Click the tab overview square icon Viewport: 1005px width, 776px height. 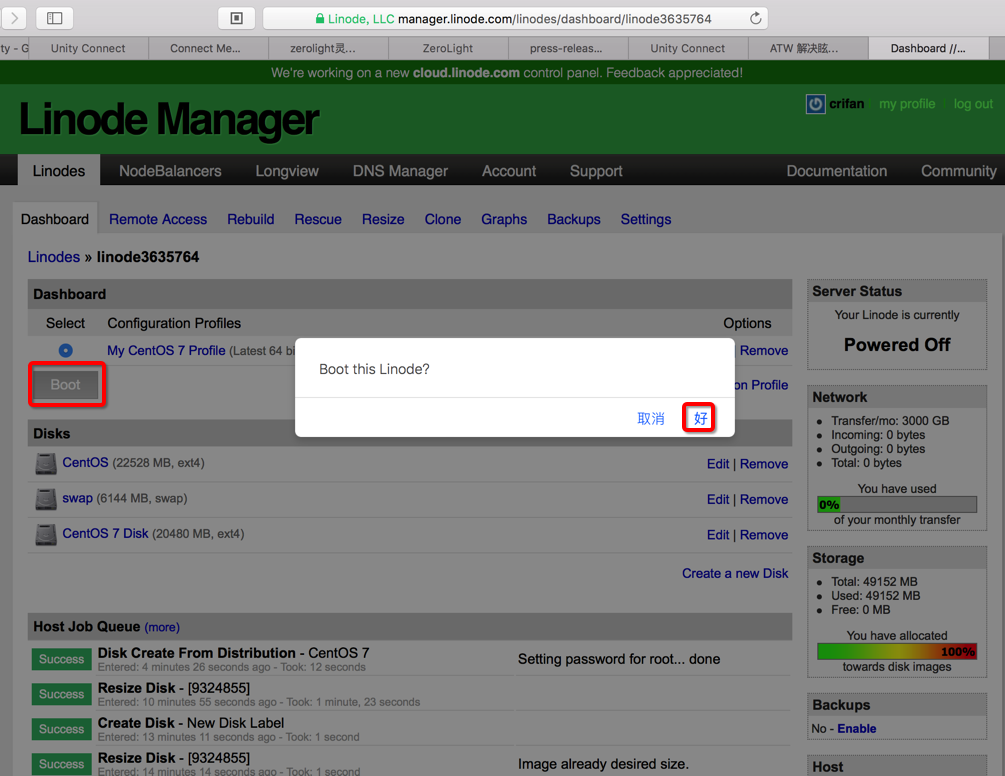(237, 18)
